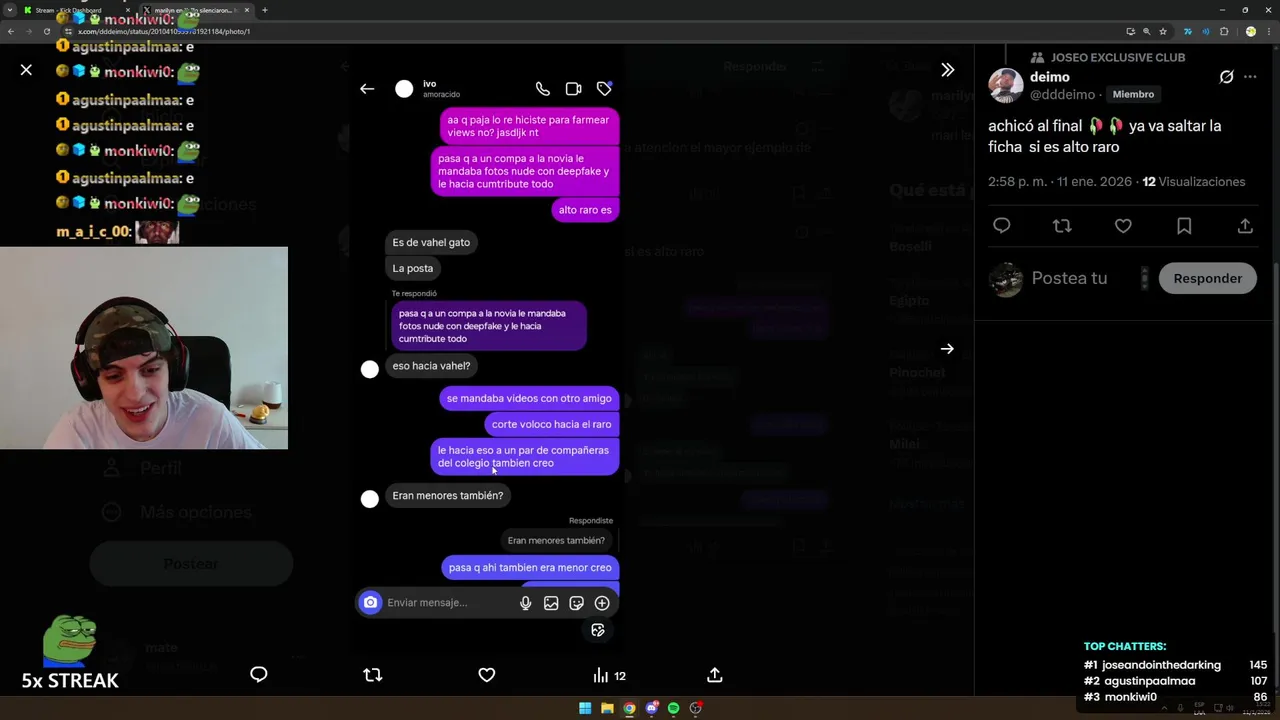The image size is (1280, 720).
Task: Click the Grok icon beside deimo's post
Action: coord(1226,77)
